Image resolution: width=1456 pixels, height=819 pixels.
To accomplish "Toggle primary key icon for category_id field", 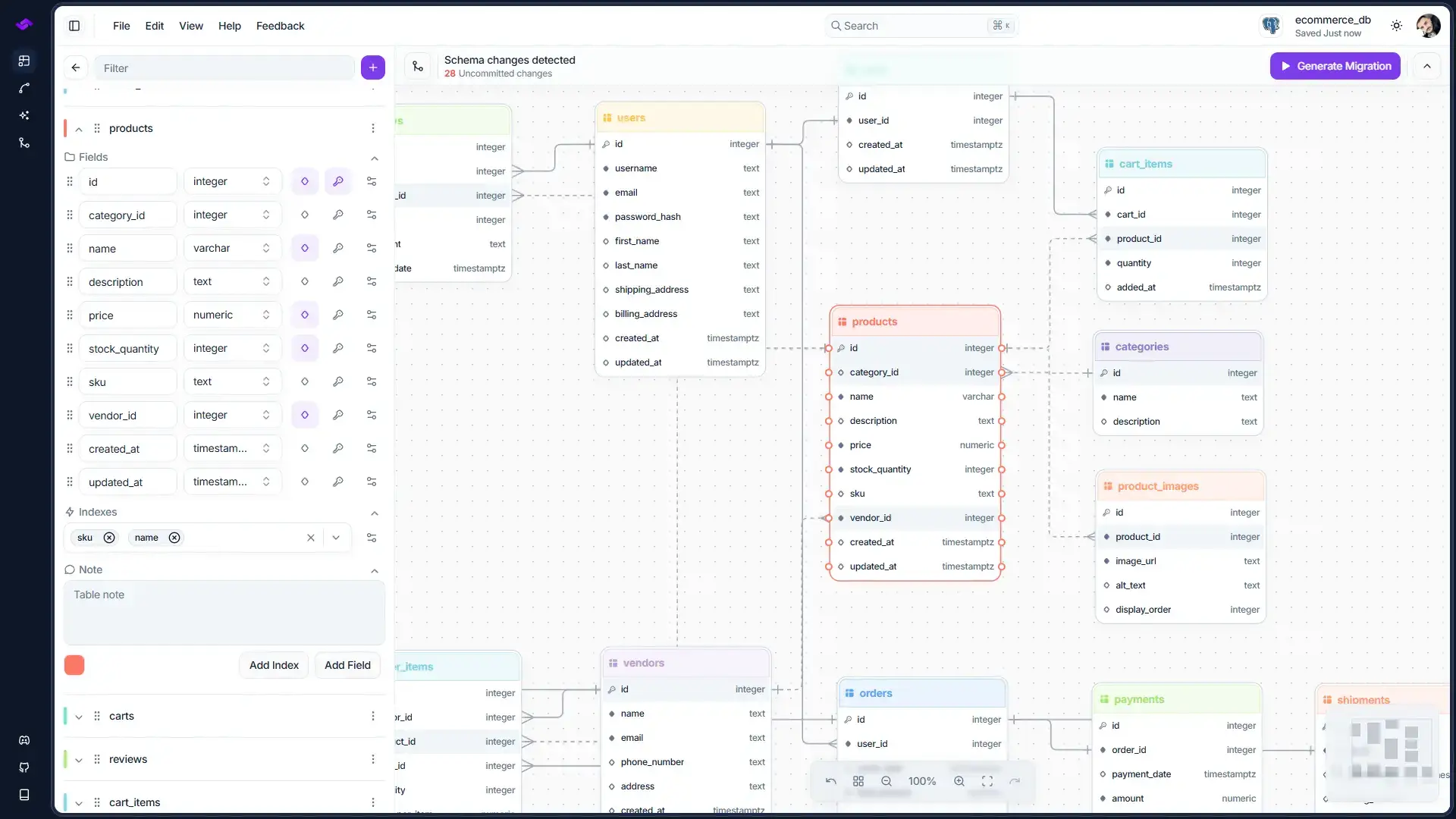I will click(338, 215).
